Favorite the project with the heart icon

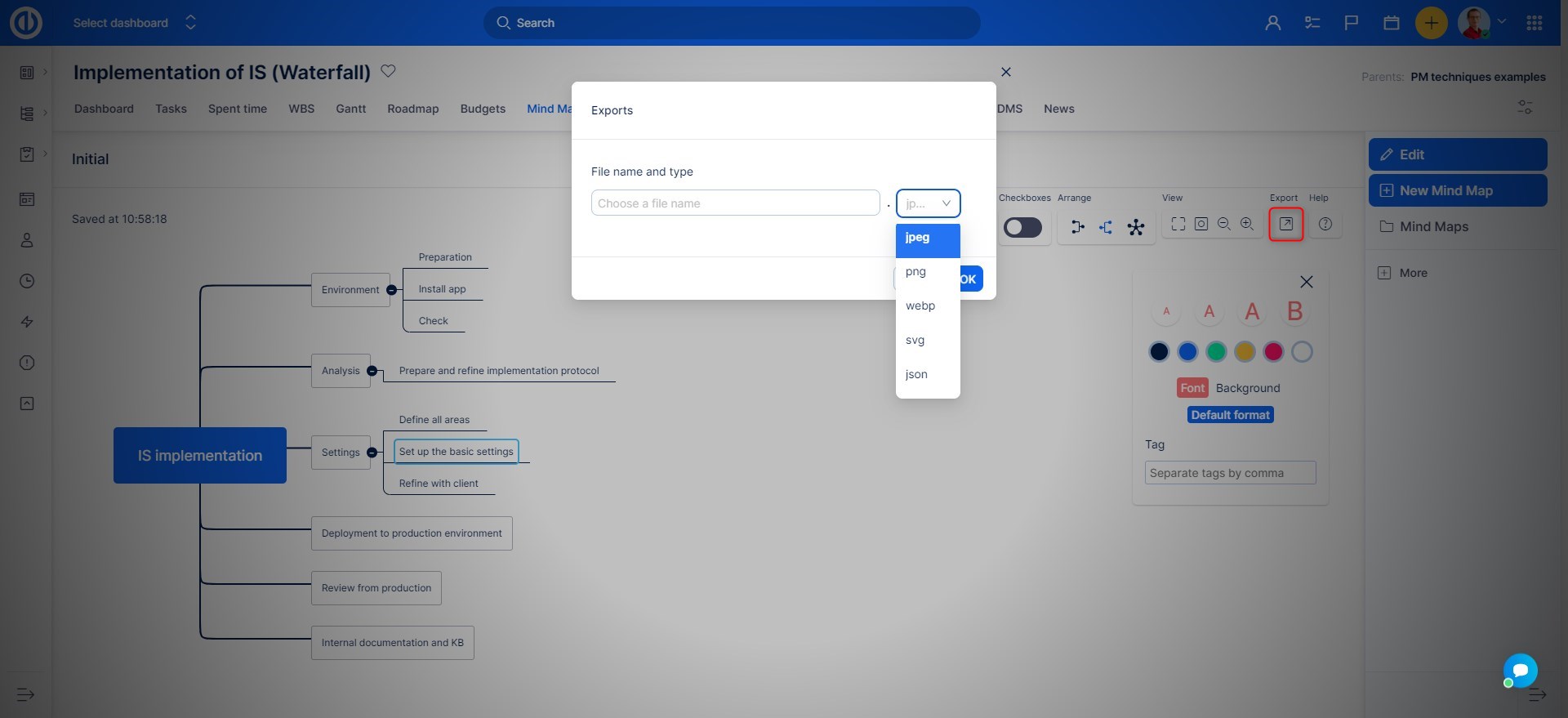point(389,71)
